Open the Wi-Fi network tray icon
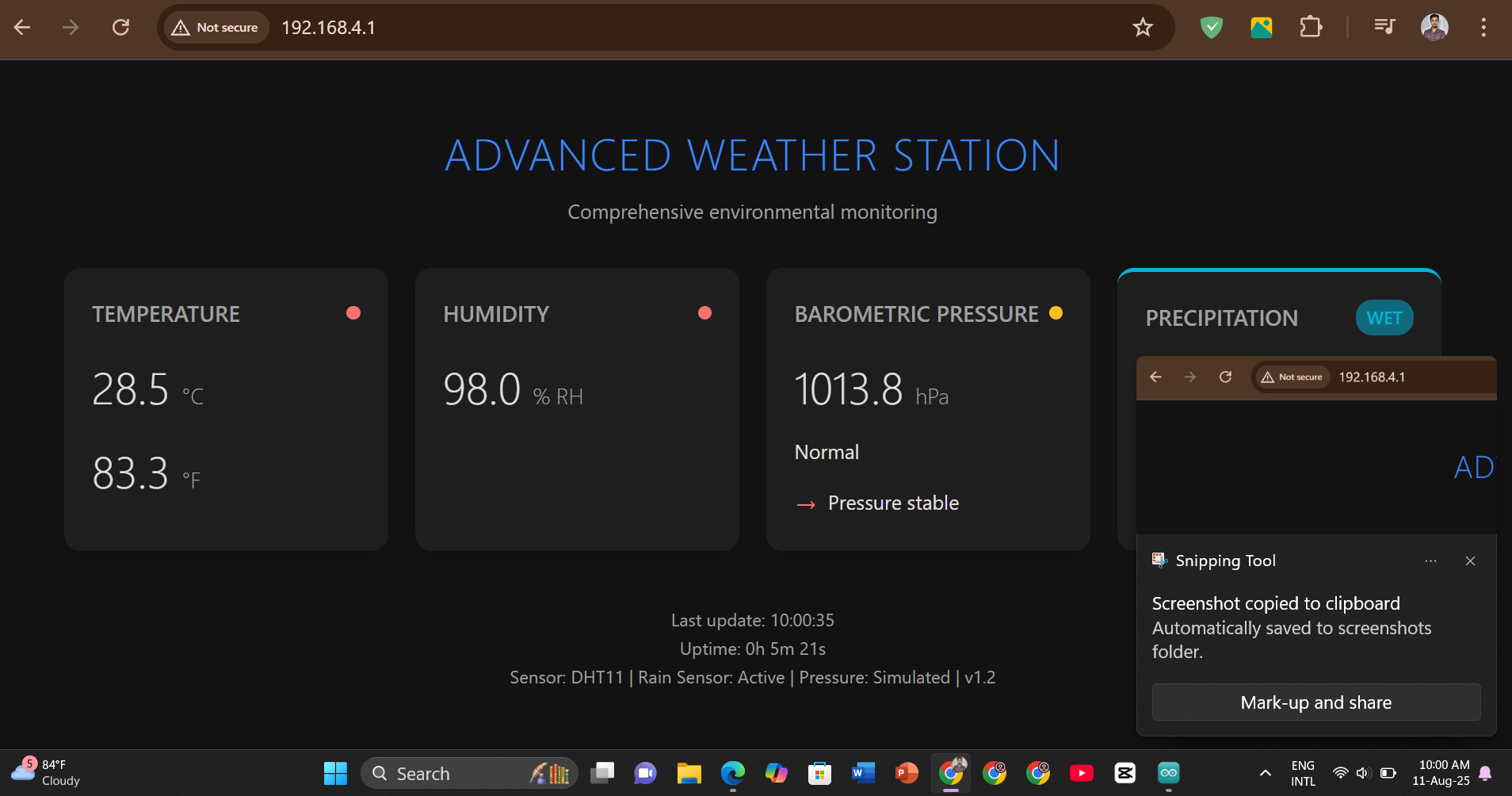Viewport: 1512px width, 796px height. coord(1341,773)
